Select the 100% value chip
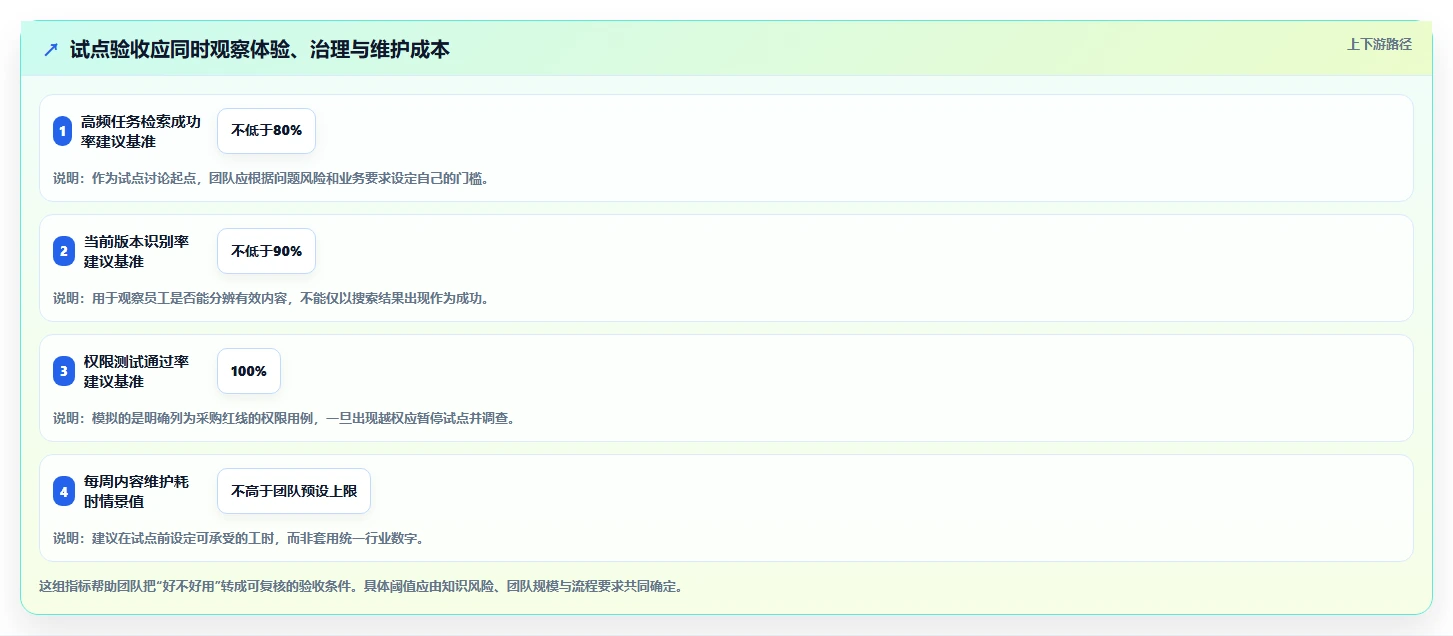 249,371
